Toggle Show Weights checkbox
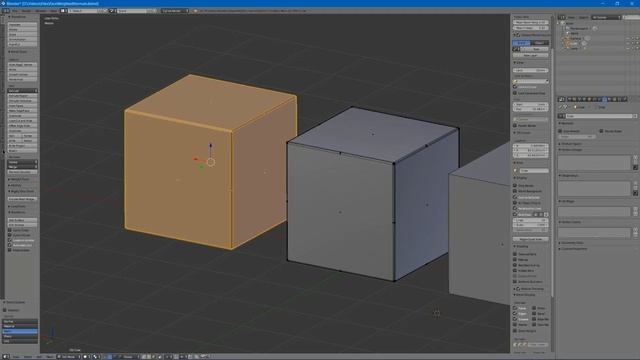 pos(515,331)
